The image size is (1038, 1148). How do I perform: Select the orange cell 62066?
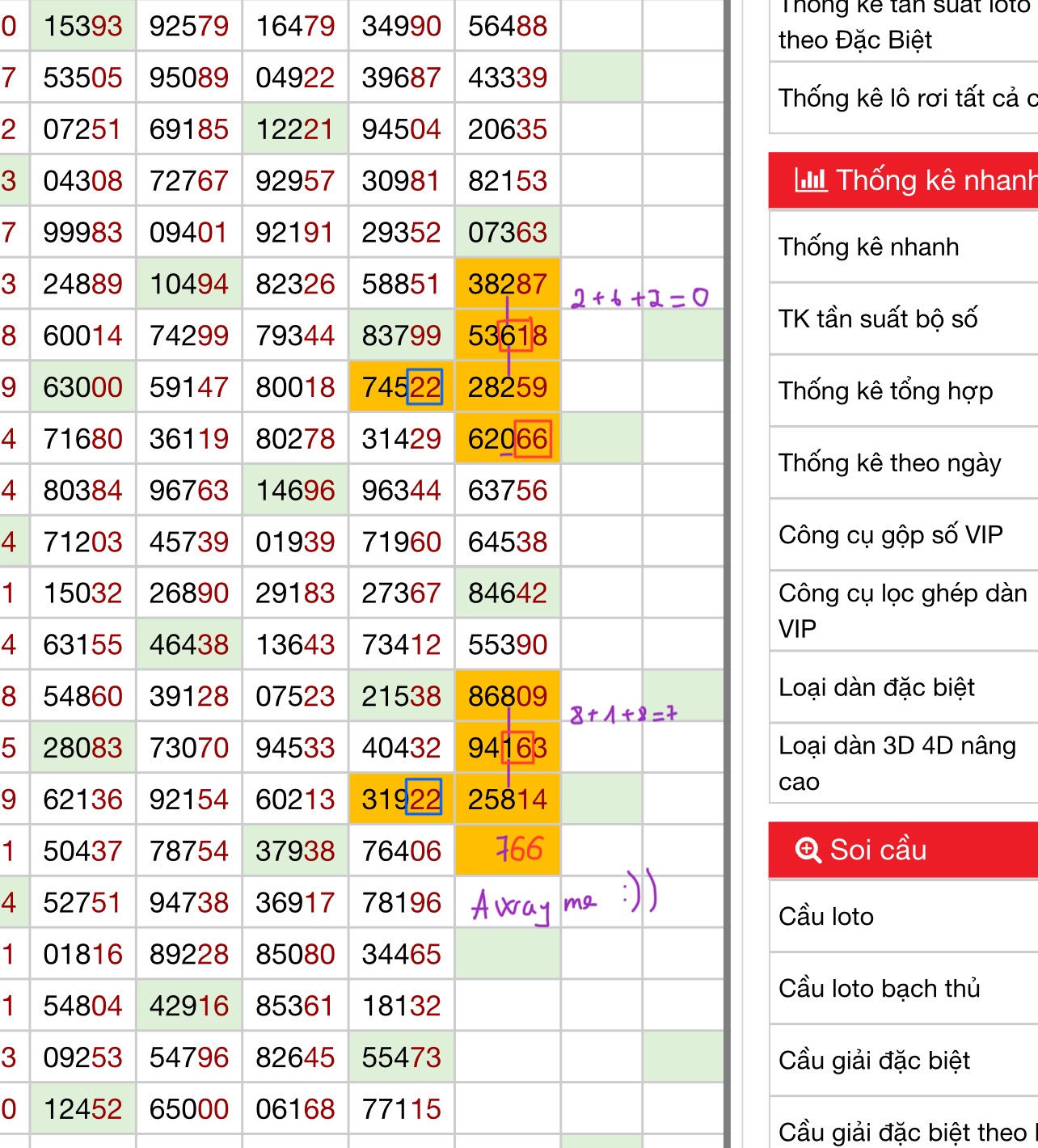click(508, 438)
